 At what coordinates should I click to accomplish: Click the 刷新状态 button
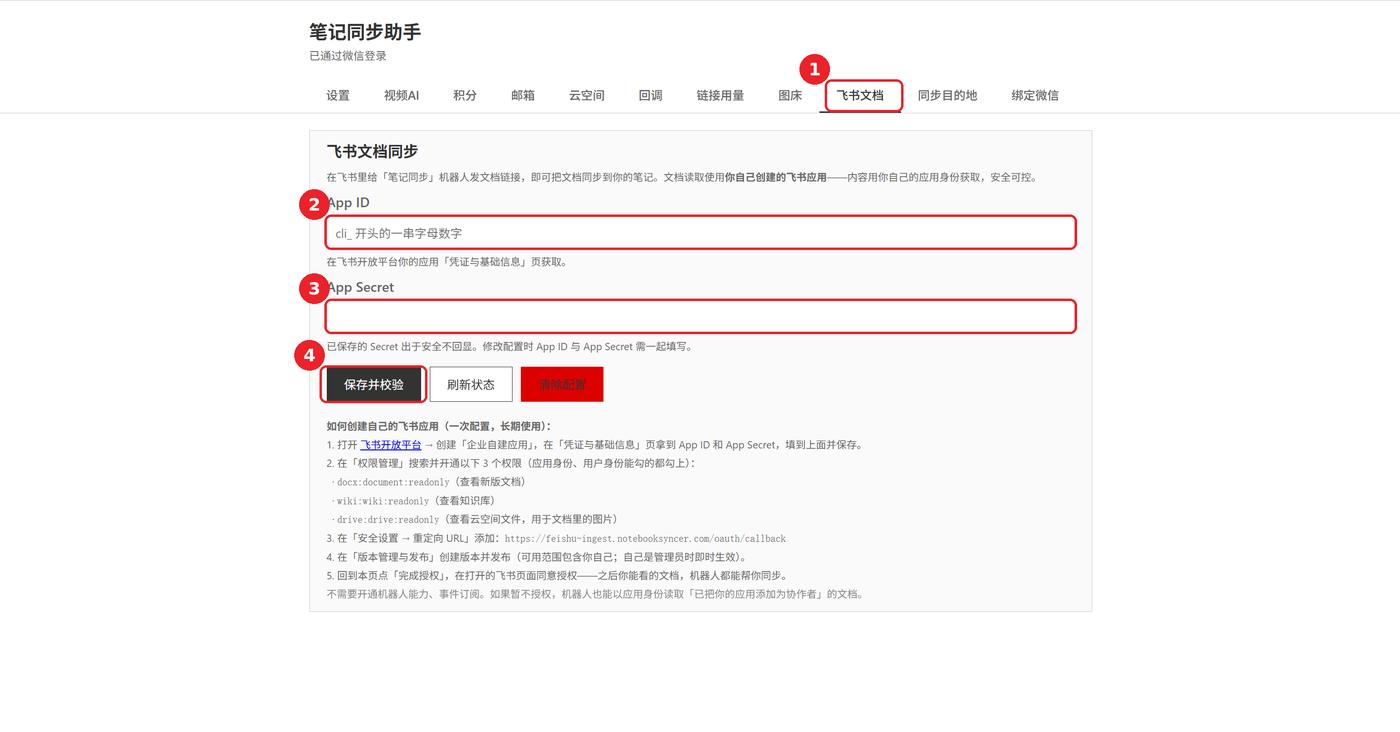pyautogui.click(x=471, y=384)
